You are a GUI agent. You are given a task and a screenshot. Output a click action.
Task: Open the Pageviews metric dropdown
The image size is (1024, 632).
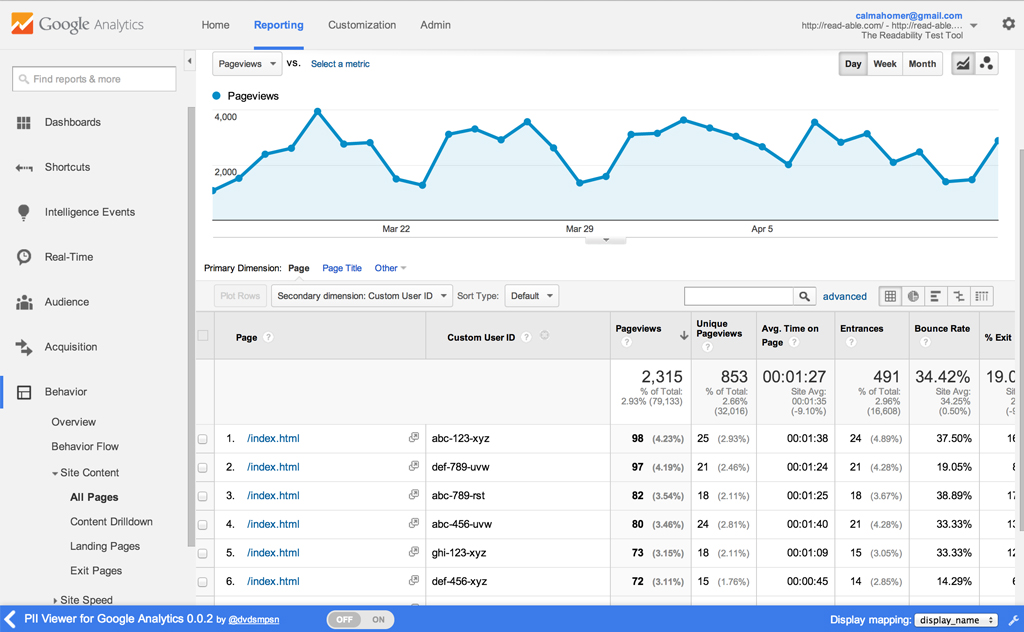pyautogui.click(x=247, y=64)
